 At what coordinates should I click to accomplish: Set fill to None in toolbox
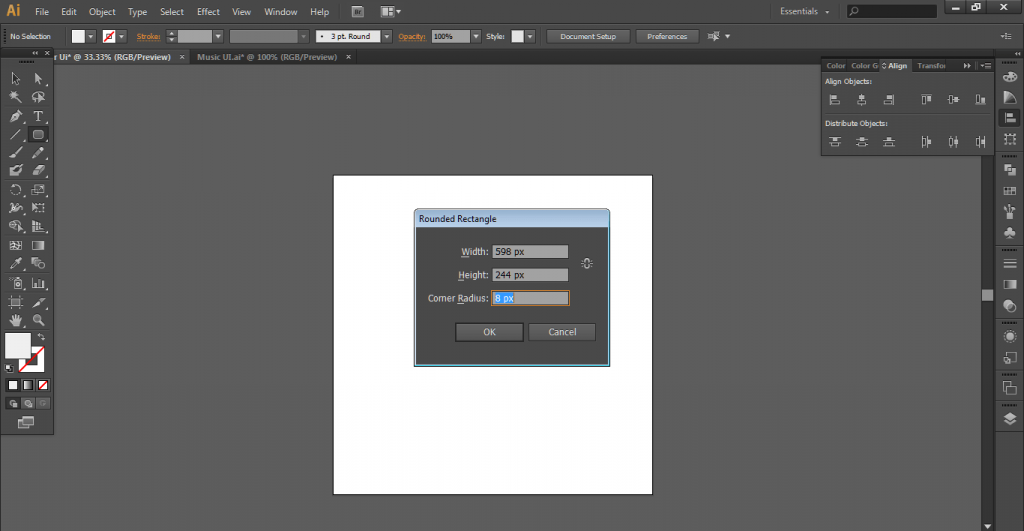pyautogui.click(x=44, y=384)
